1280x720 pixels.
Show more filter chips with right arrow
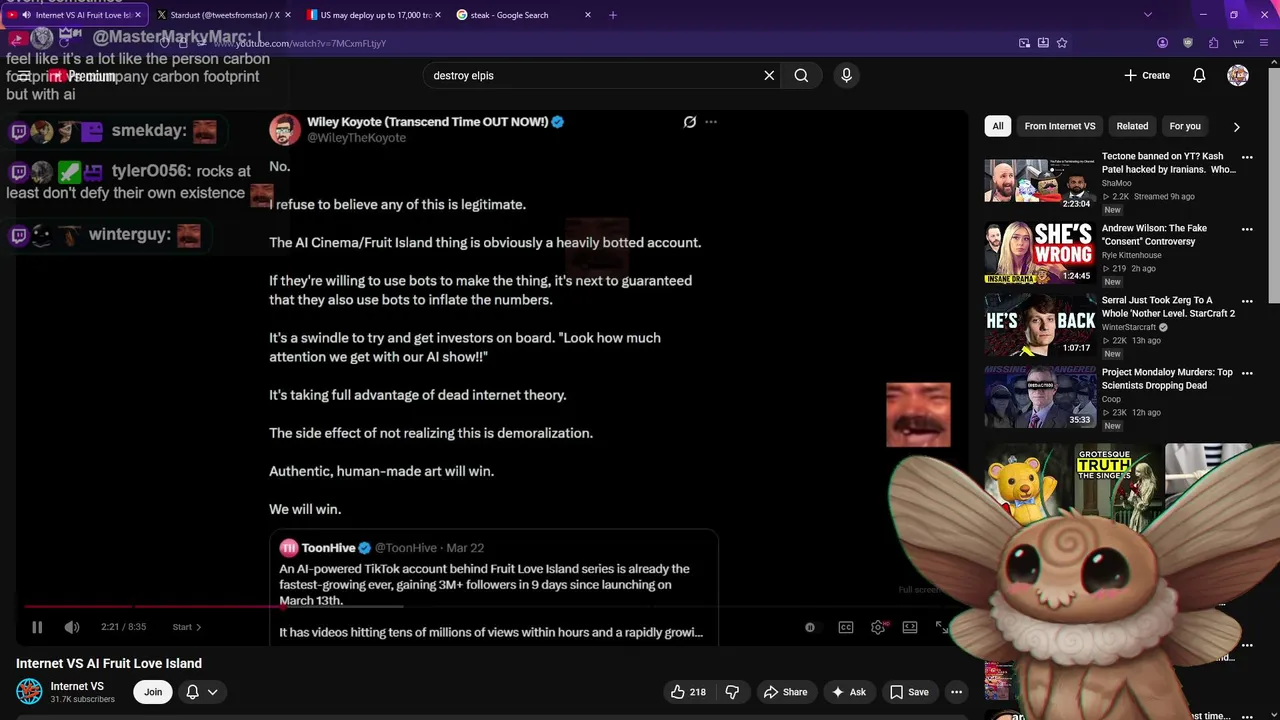coord(1237,127)
